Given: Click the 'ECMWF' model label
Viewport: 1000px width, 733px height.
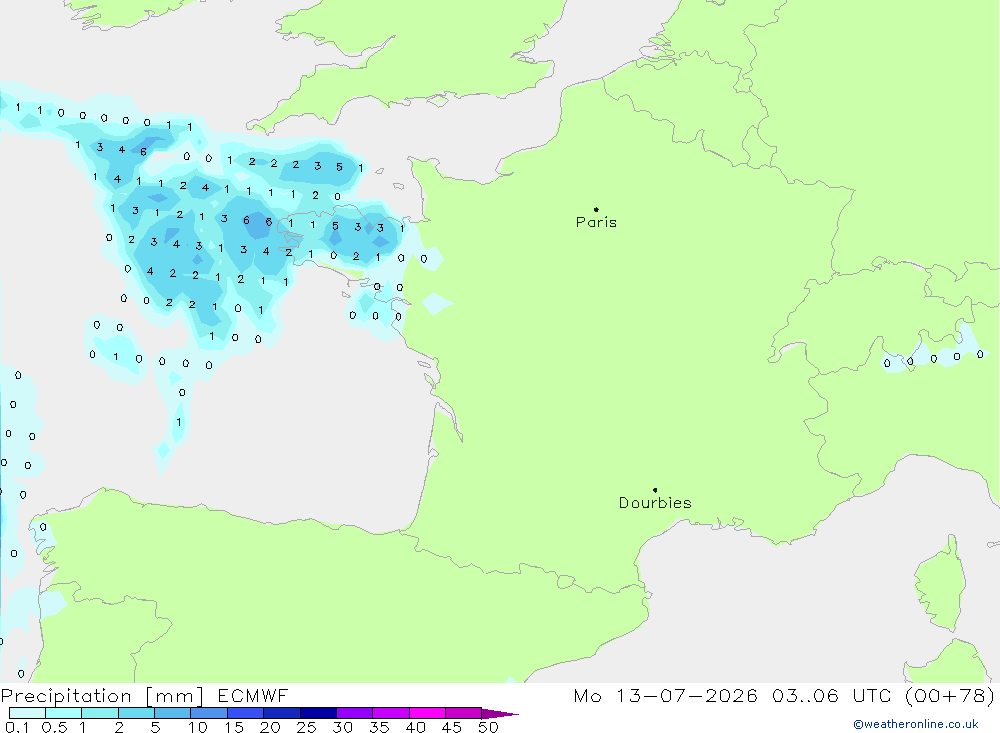Looking at the screenshot, I should point(253,695).
